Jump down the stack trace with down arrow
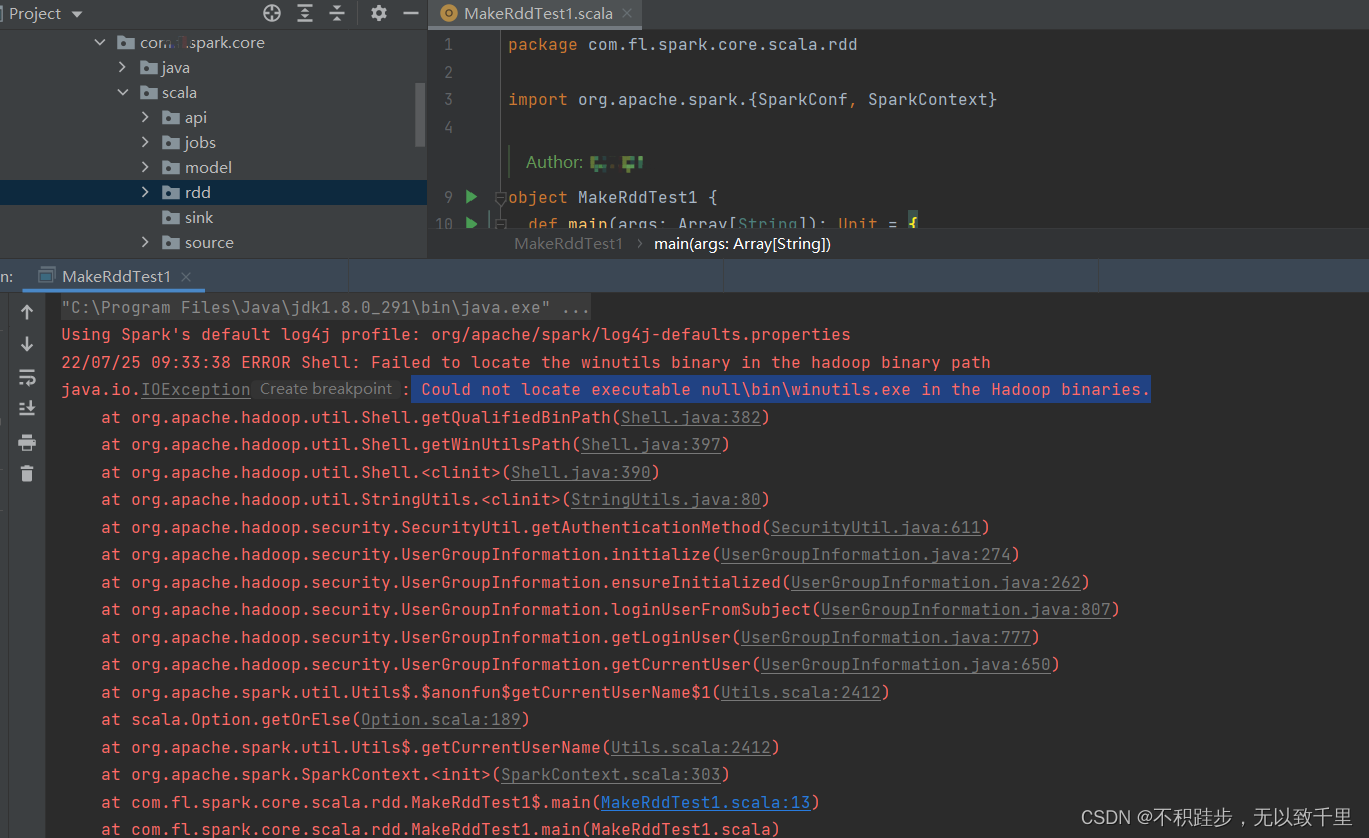The height and width of the screenshot is (838, 1369). pyautogui.click(x=27, y=344)
